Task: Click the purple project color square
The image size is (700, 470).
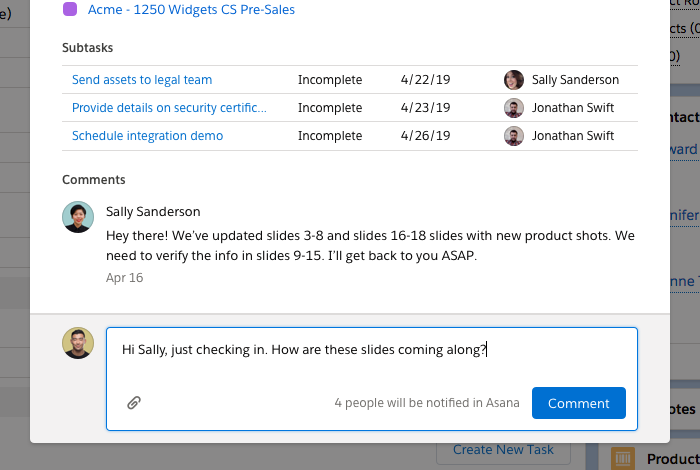Action: 70,9
